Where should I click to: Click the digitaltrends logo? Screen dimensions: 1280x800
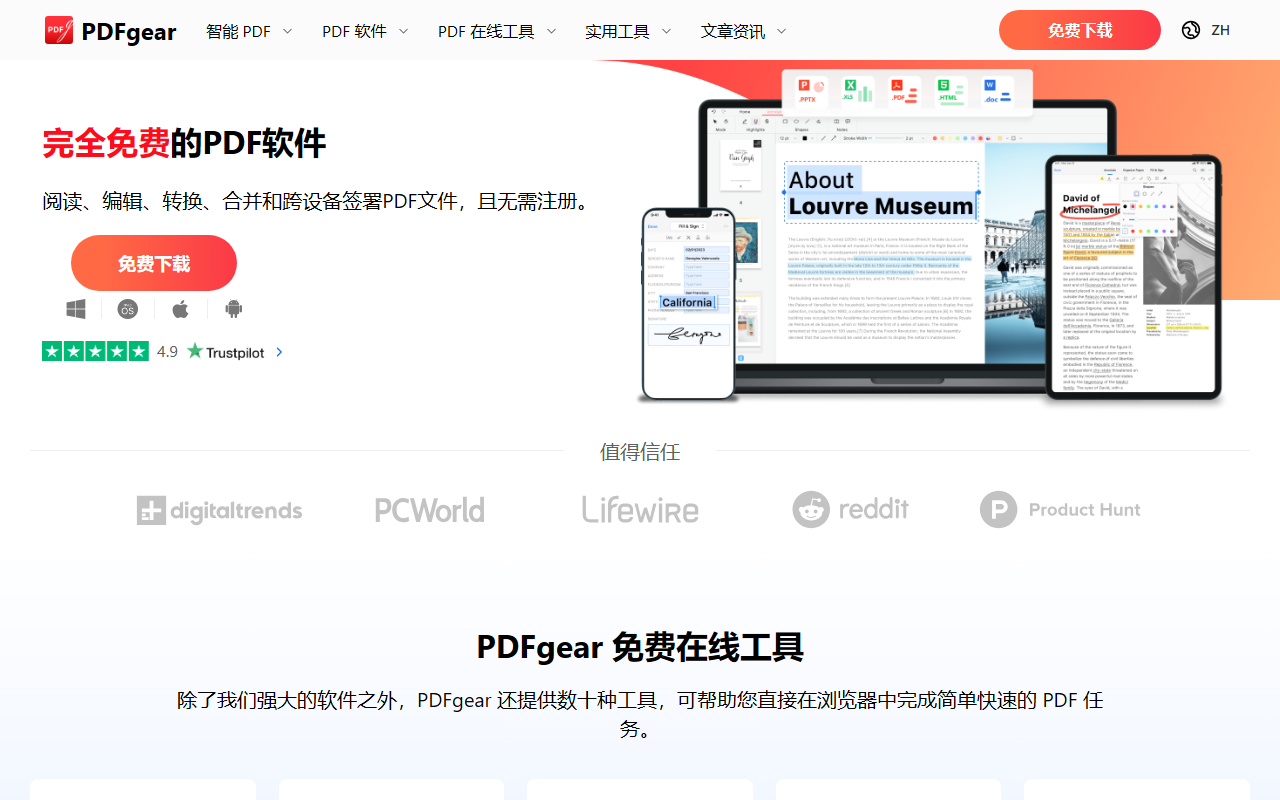coord(219,510)
